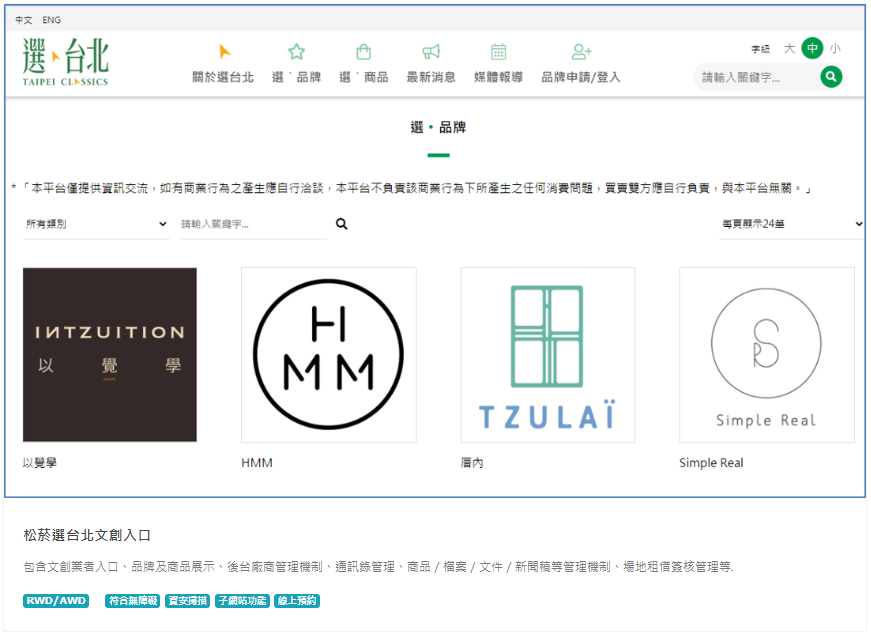Open the HMM brand thumbnail
The height and width of the screenshot is (641, 871).
pyautogui.click(x=328, y=355)
